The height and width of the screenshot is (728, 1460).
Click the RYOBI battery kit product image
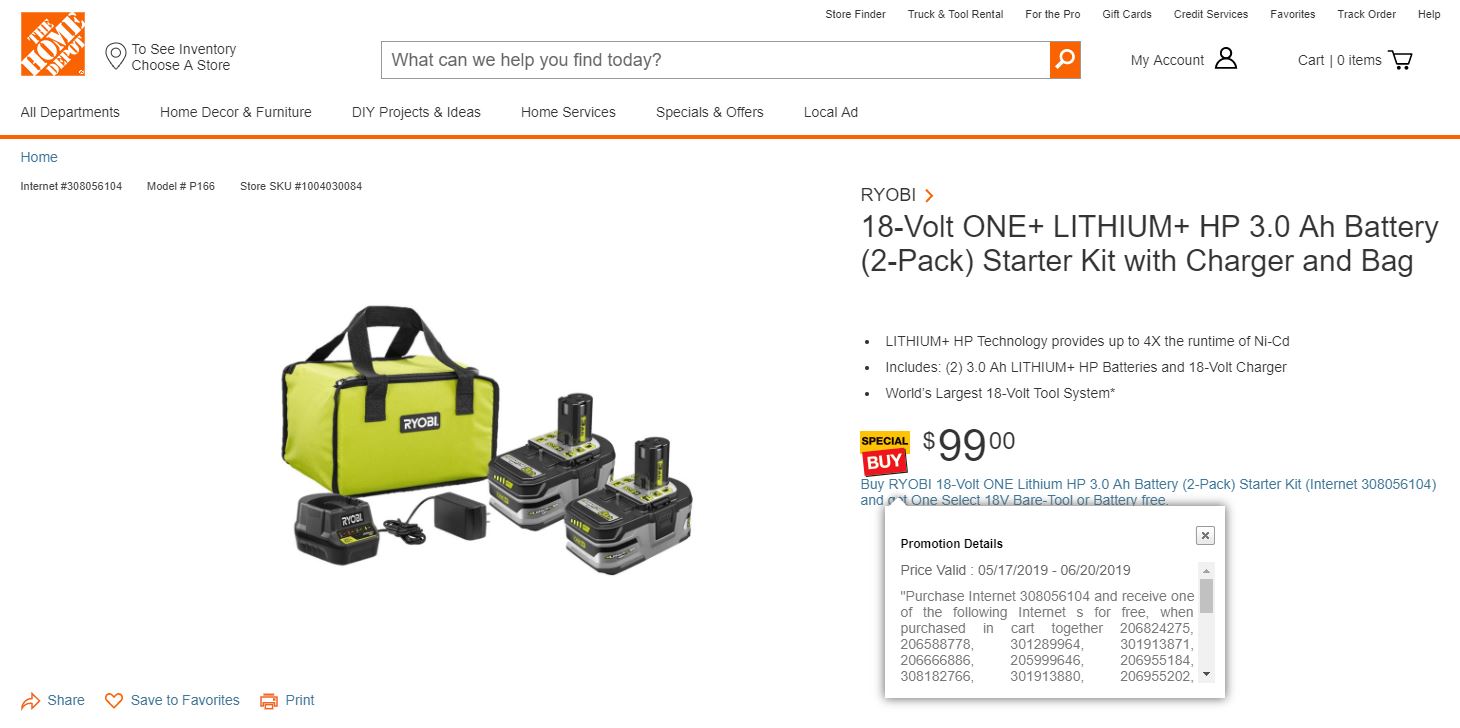[489, 440]
